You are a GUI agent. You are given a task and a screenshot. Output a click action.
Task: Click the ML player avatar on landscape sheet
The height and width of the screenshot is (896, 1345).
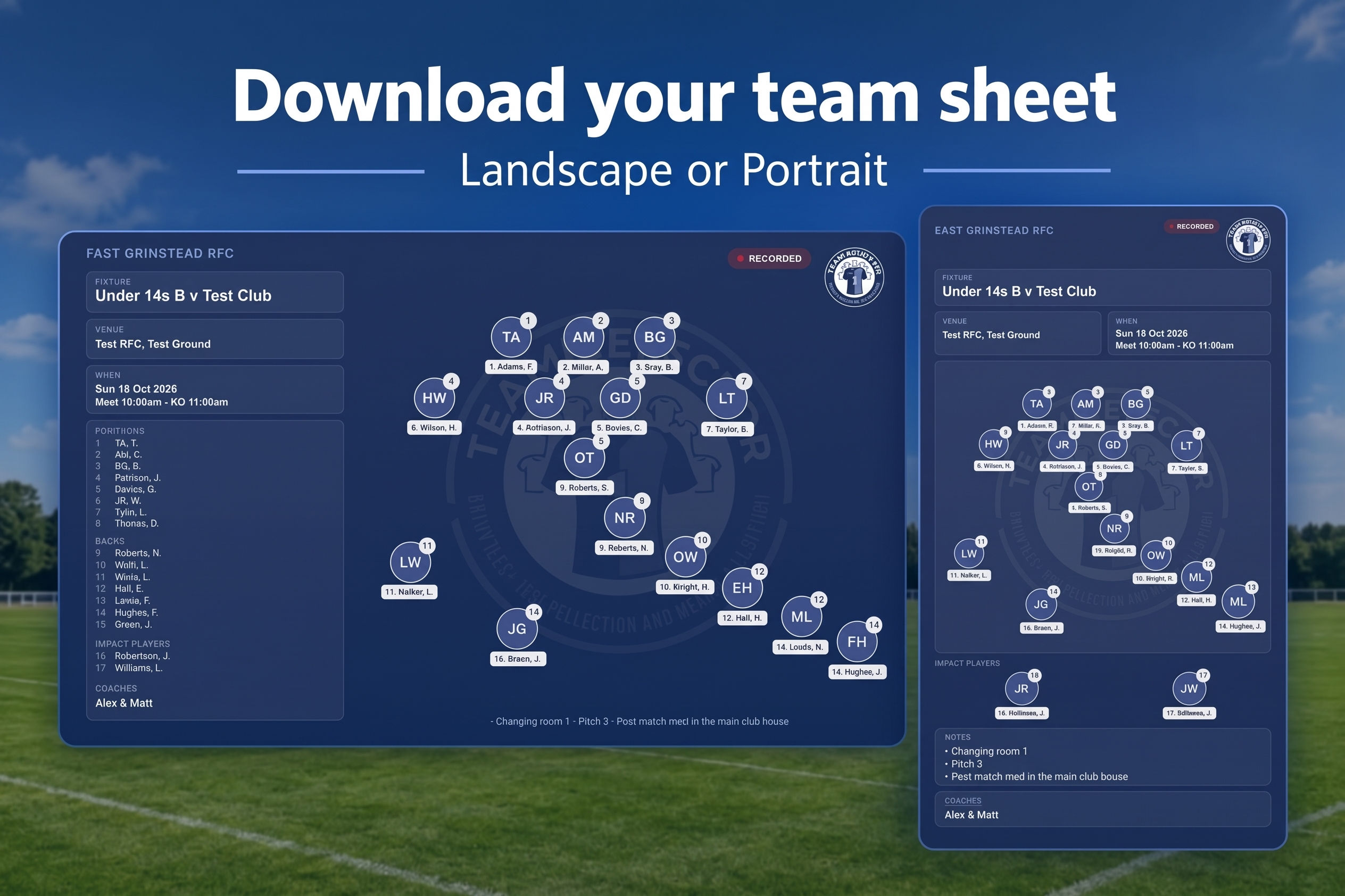(x=802, y=617)
